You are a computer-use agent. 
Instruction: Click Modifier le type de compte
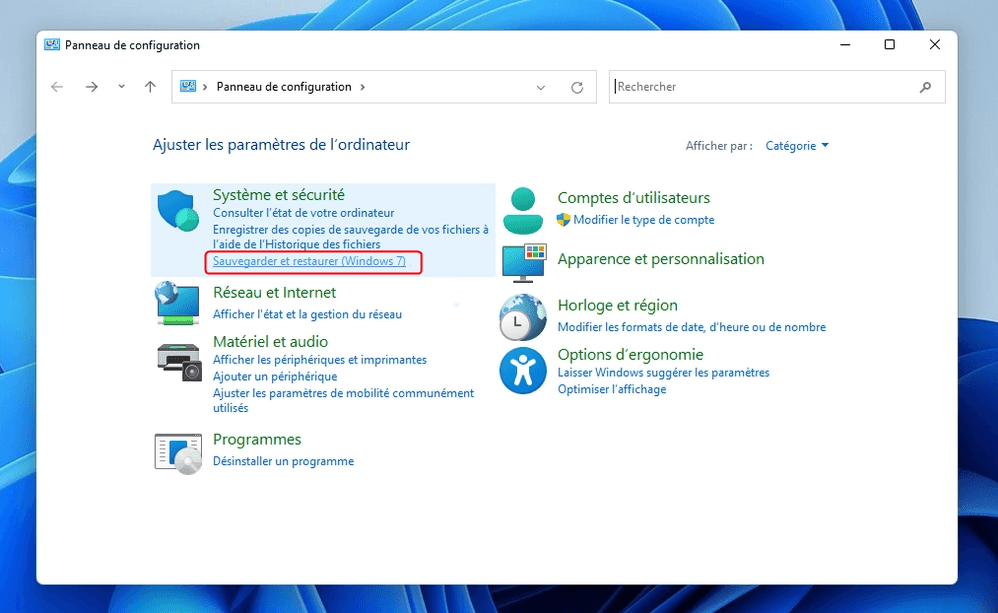coord(644,220)
